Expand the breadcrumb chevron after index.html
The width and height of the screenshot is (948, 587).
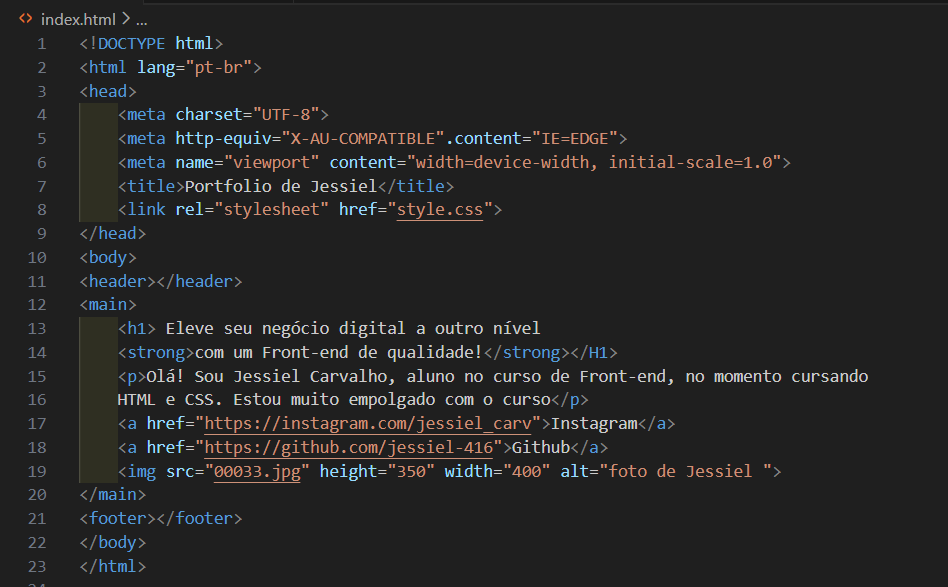point(125,18)
